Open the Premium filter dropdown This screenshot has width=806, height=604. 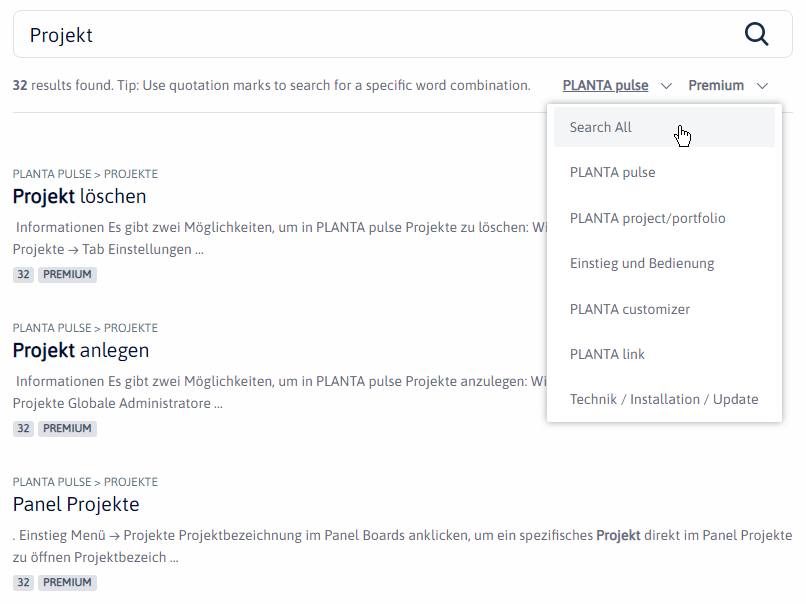pos(716,86)
